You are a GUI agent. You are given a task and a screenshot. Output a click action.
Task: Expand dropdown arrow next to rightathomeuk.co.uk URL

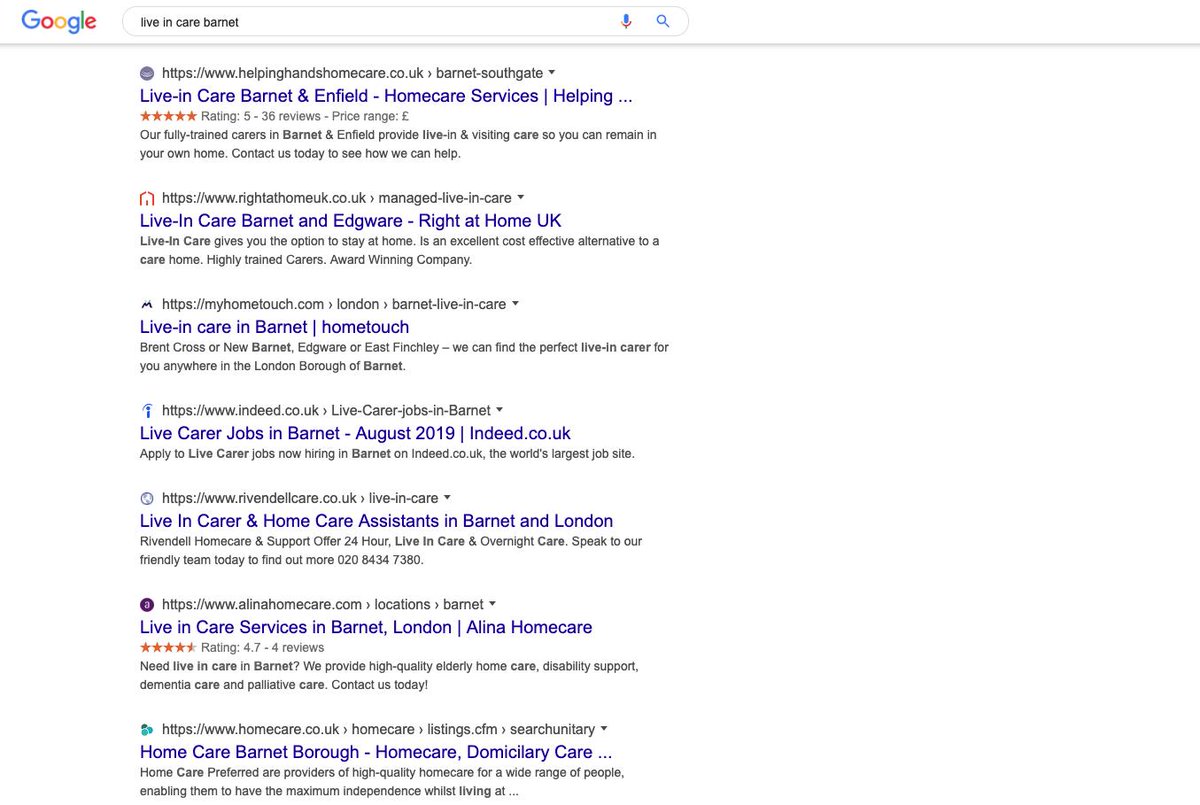click(x=520, y=198)
